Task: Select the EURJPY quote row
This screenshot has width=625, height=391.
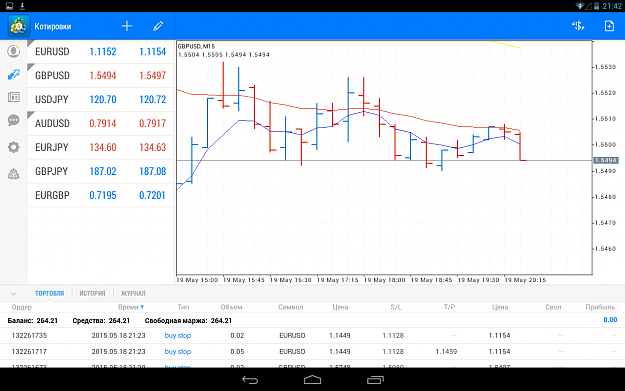Action: tap(101, 147)
